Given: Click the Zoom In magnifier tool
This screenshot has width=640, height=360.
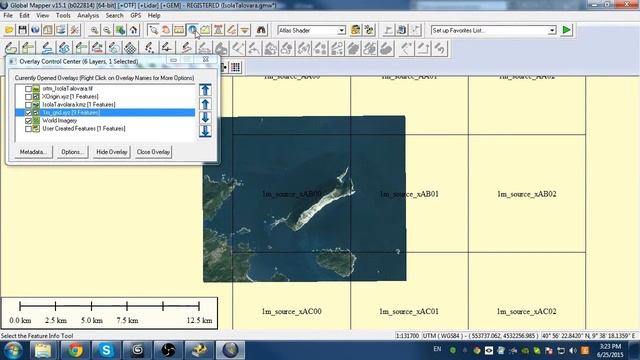Looking at the screenshot, I should 94,30.
